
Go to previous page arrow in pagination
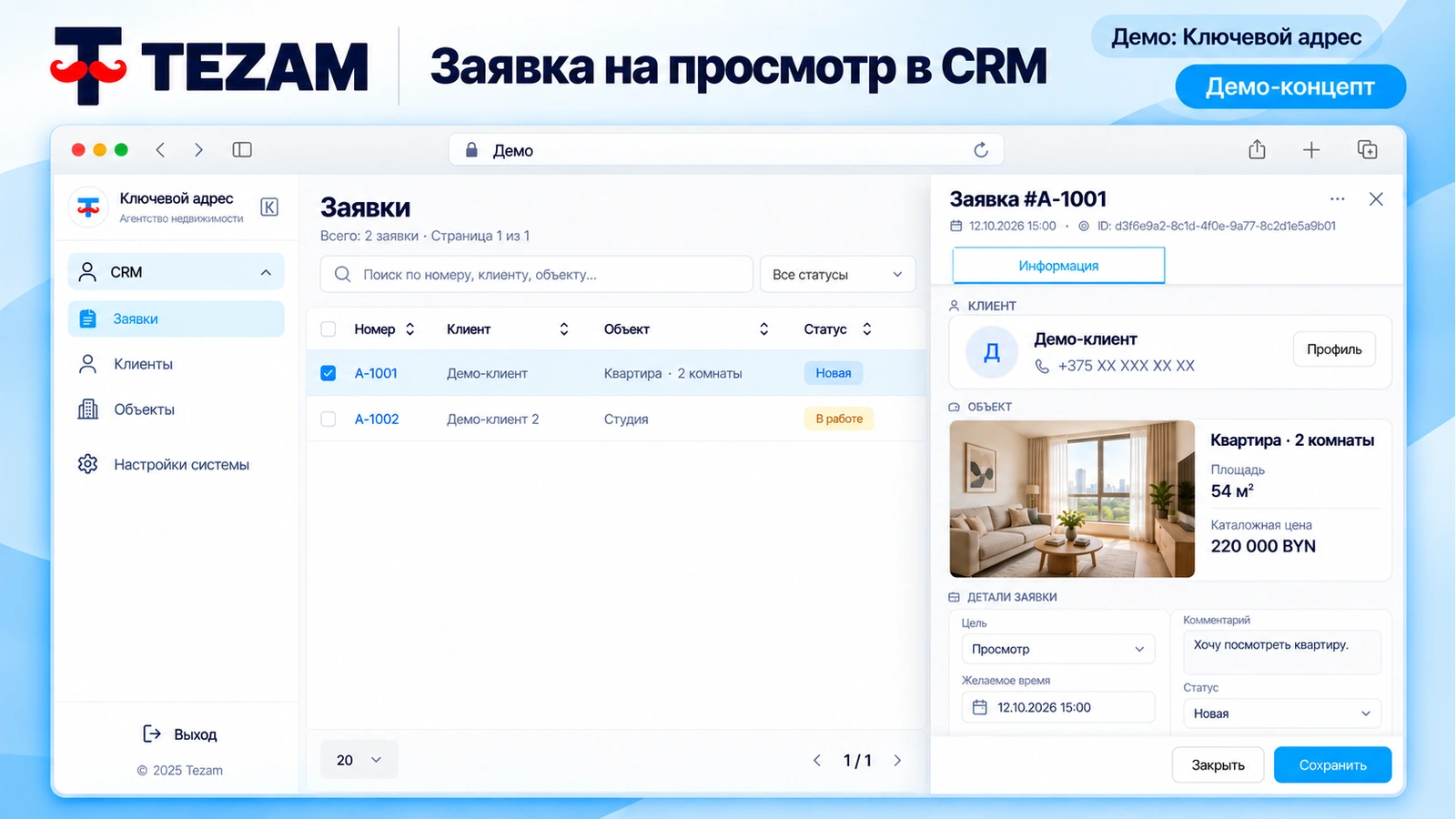[x=816, y=761]
